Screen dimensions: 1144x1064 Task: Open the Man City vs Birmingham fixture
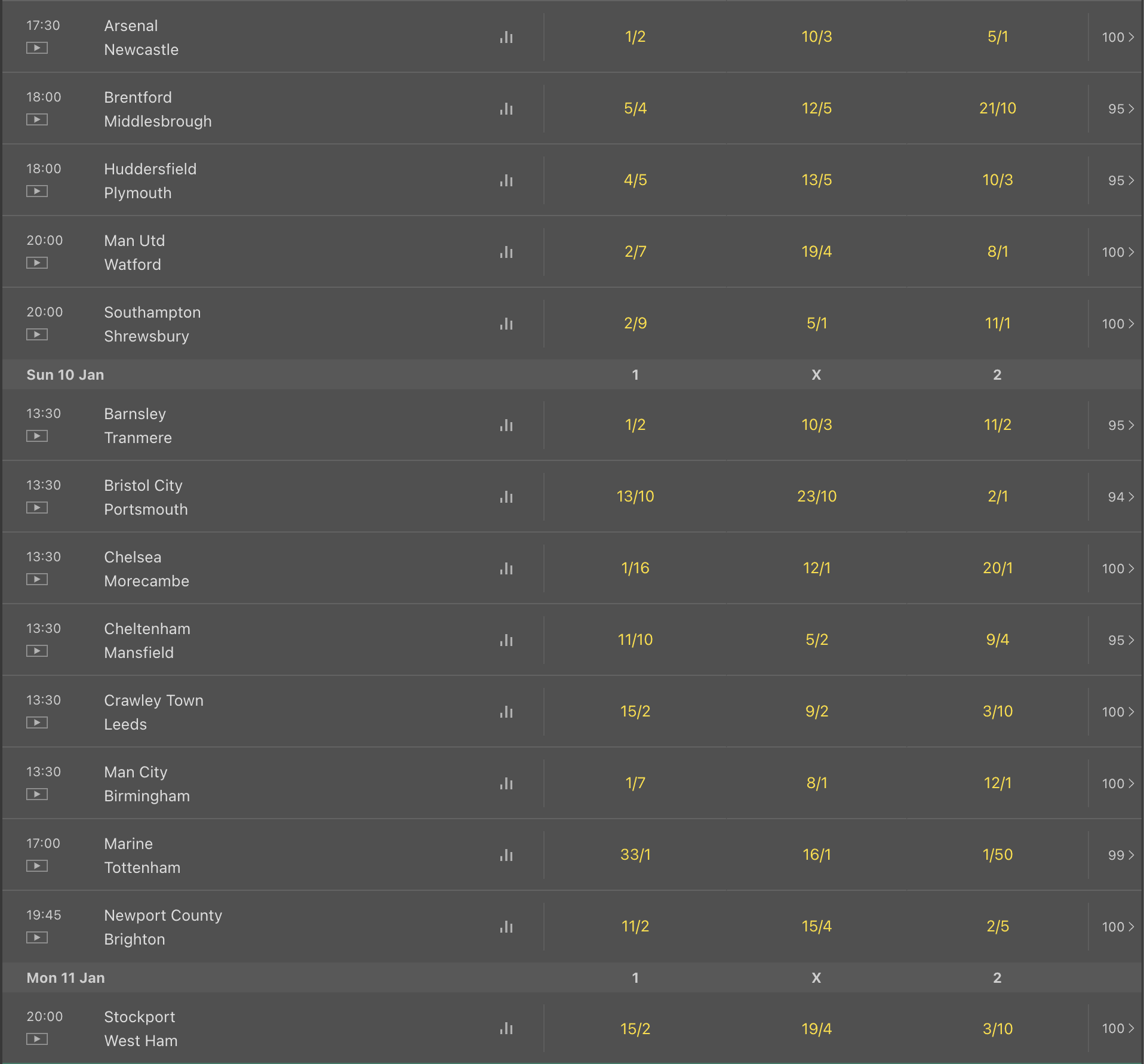point(147,784)
